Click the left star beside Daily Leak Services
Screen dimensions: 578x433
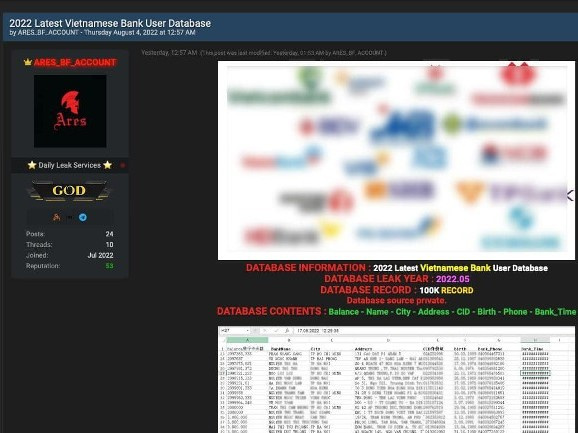(32, 165)
